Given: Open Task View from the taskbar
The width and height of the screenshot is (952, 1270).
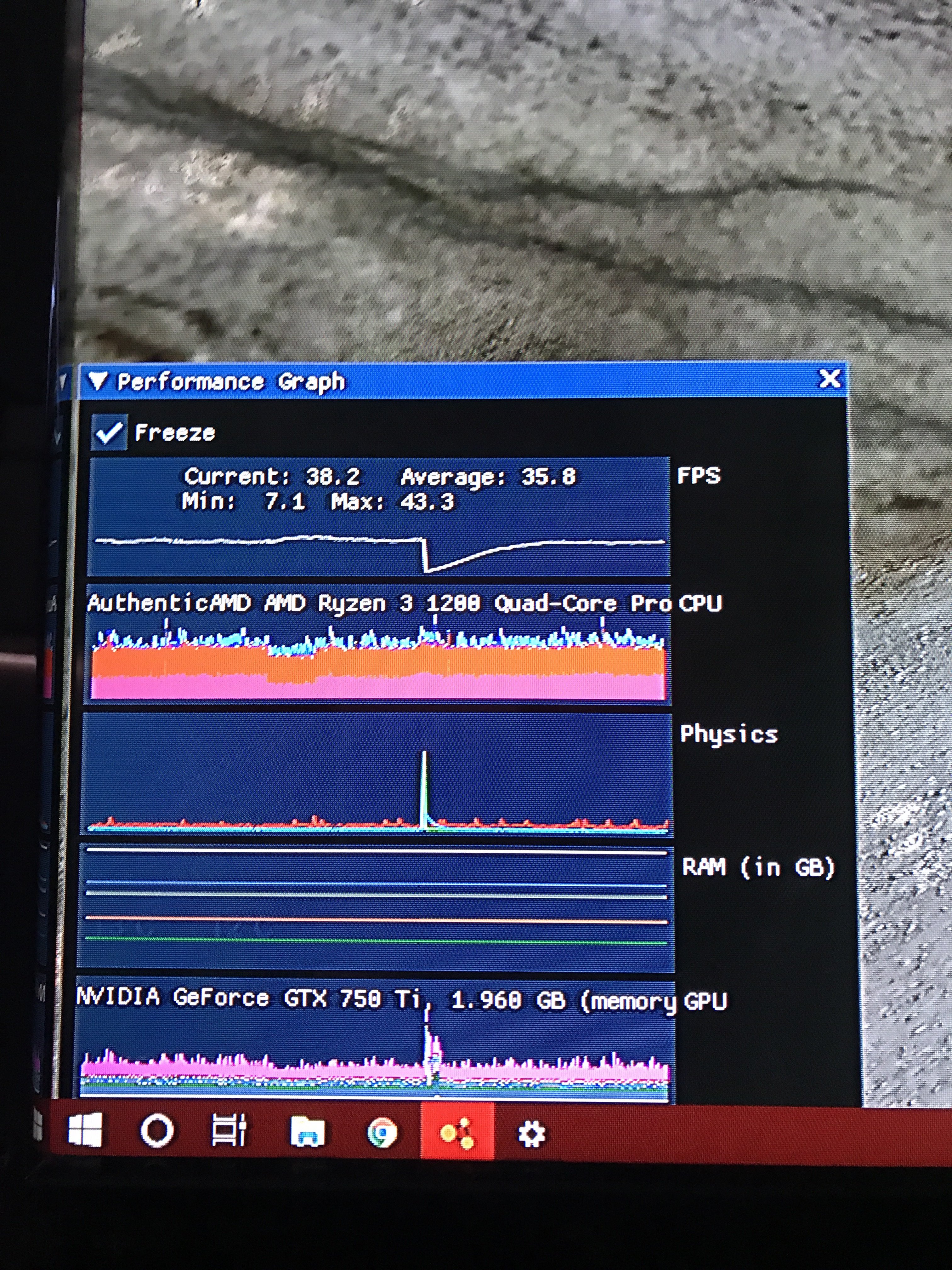Looking at the screenshot, I should pos(229,1130).
